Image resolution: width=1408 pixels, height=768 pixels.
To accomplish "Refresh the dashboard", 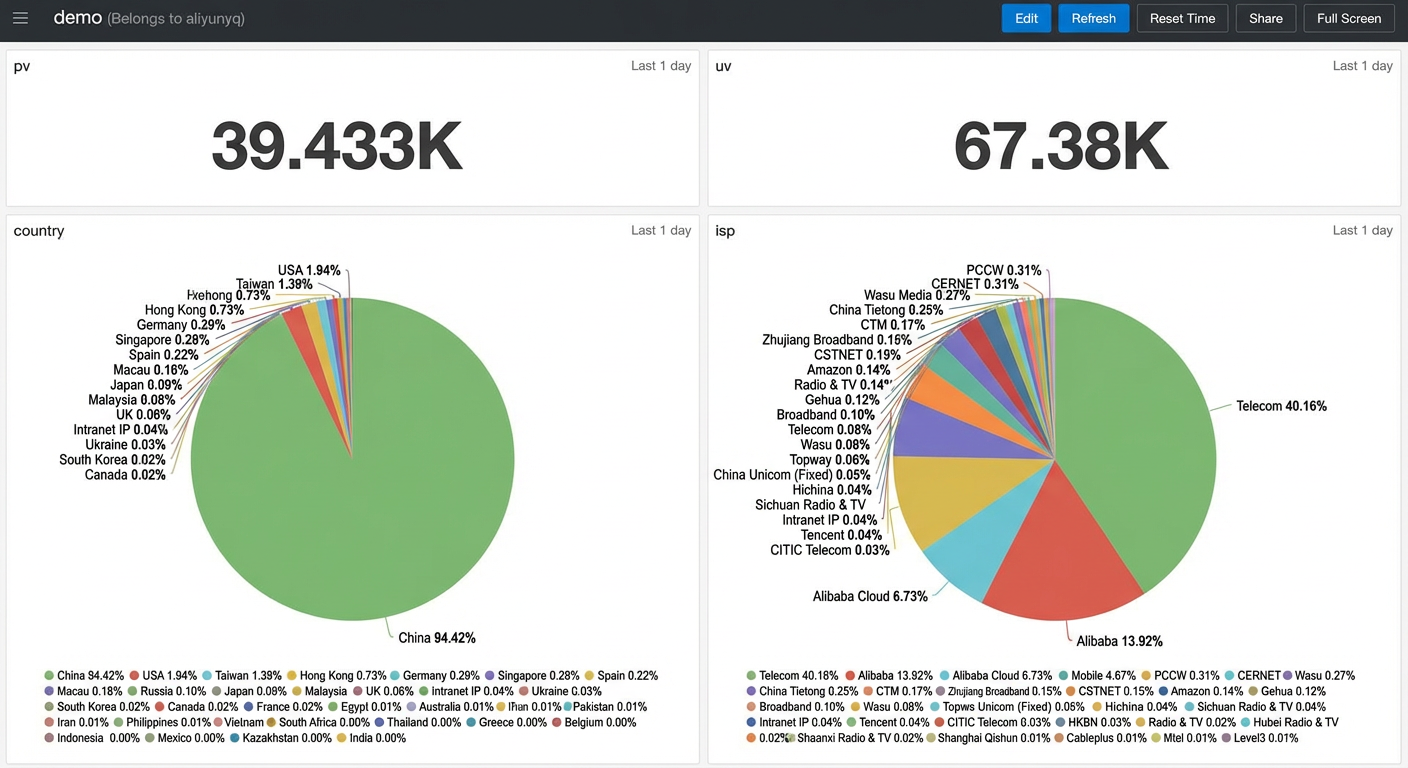I will point(1094,18).
